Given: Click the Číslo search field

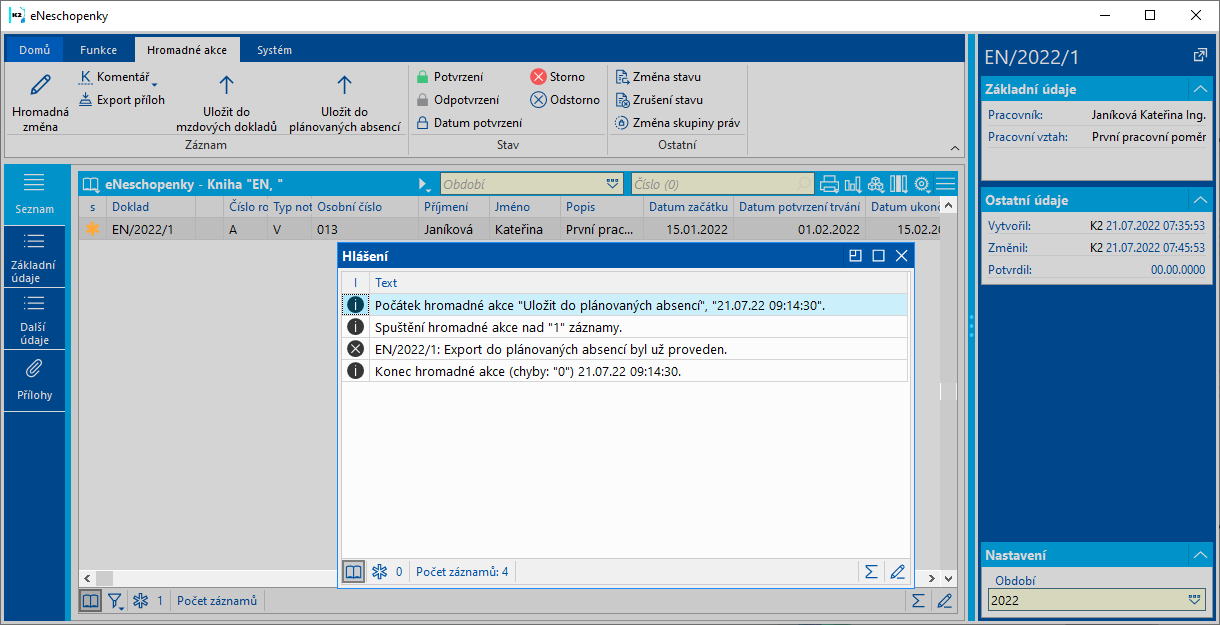Looking at the screenshot, I should click(x=722, y=184).
